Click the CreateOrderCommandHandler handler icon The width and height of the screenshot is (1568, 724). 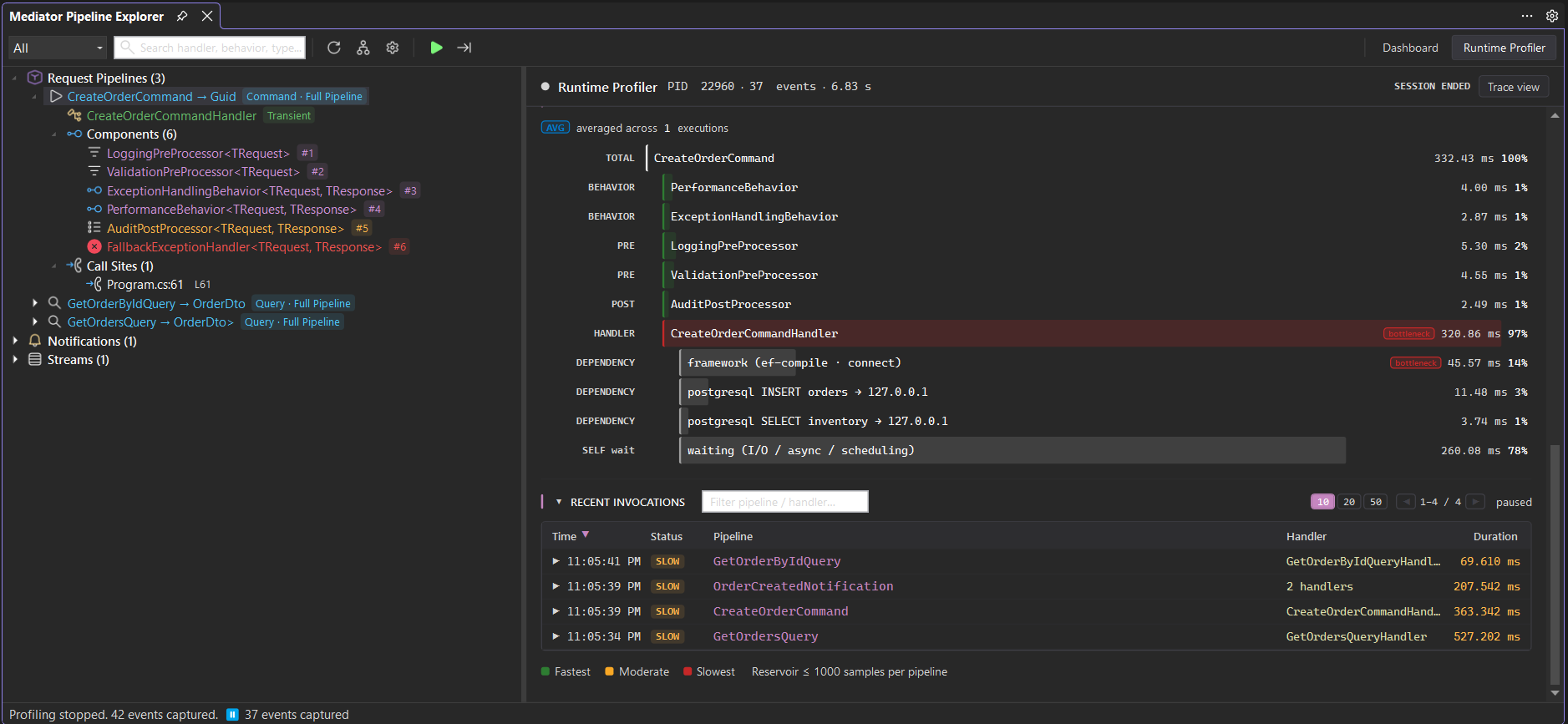74,115
